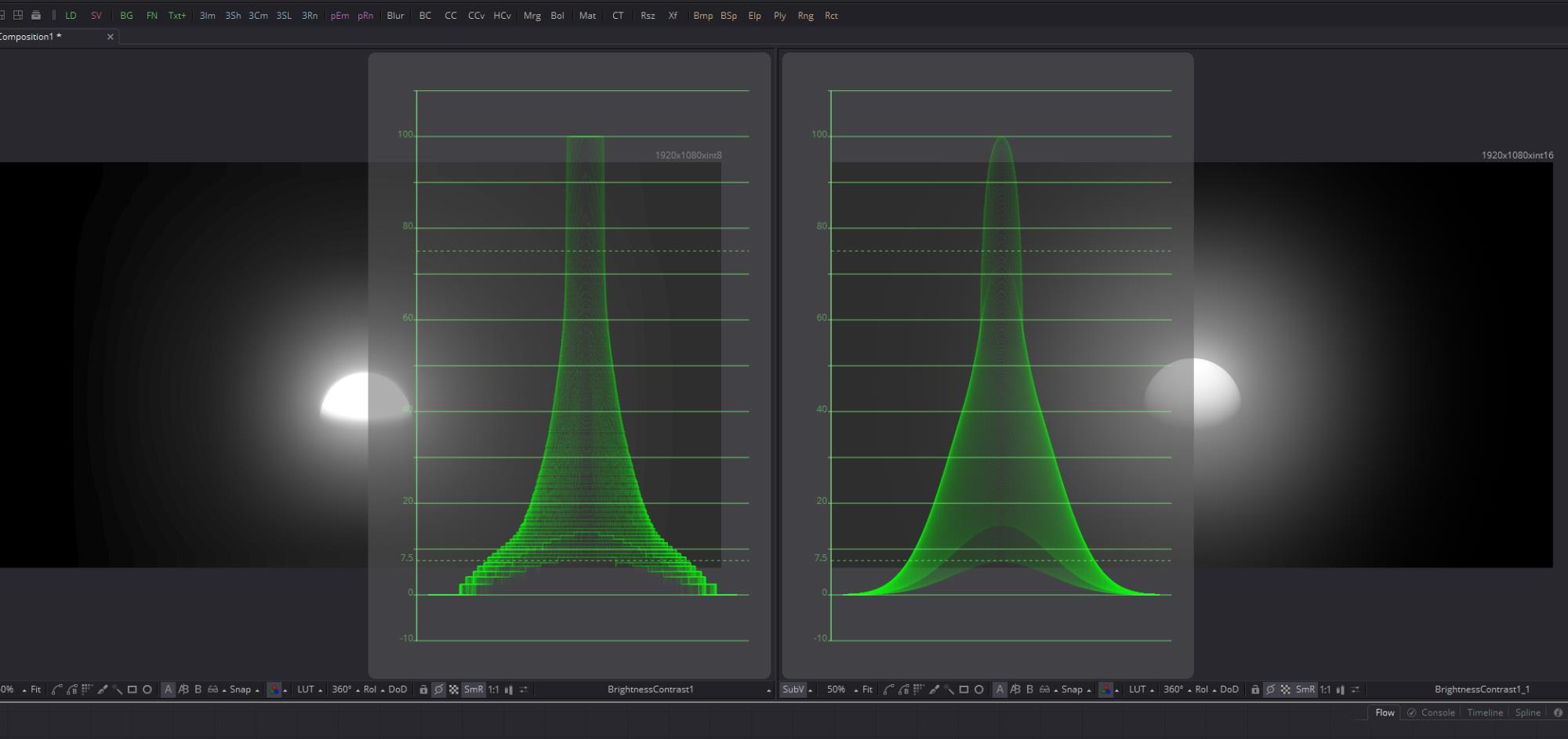The width and height of the screenshot is (1568, 739).
Task: Open 360° view dropdown arrow, left viewer
Action: [358, 690]
